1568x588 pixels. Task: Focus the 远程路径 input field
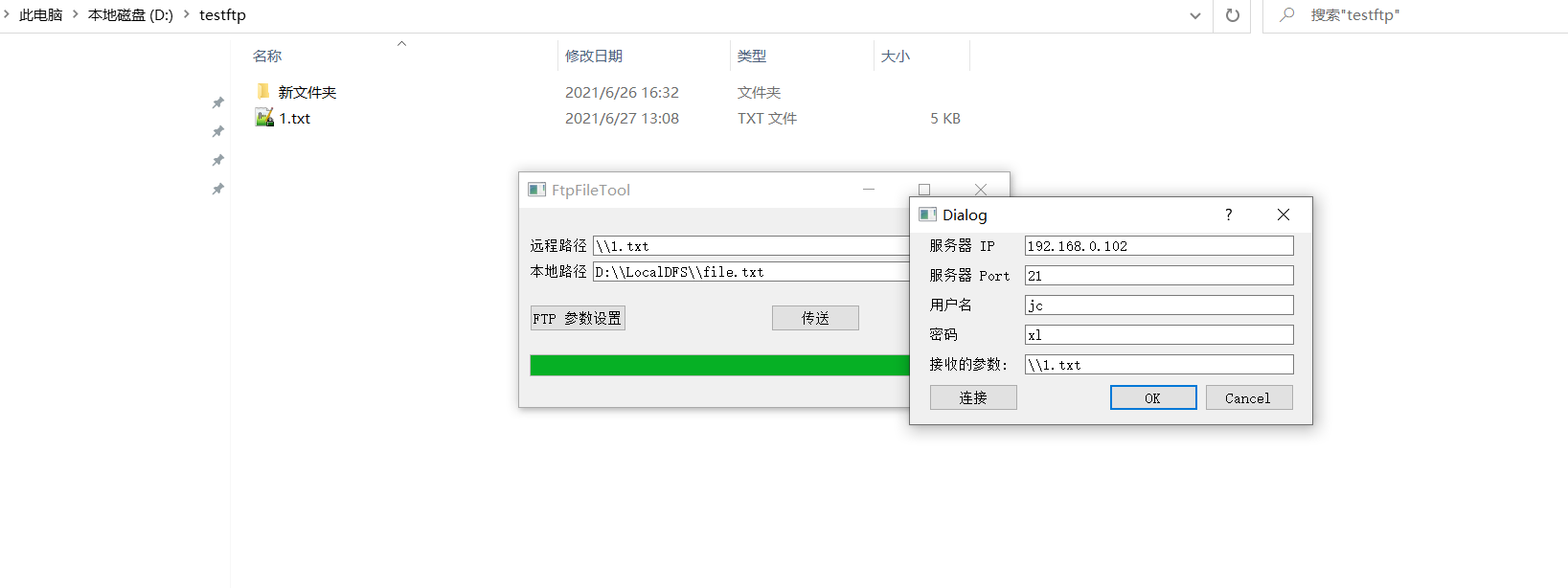point(751,246)
